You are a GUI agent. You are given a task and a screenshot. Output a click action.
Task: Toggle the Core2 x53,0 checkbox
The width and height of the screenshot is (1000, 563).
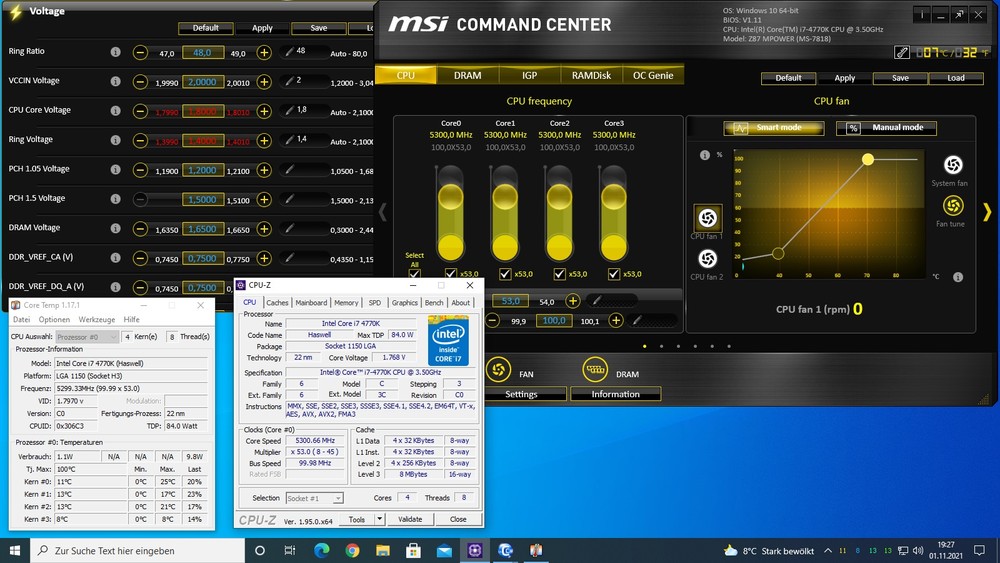pos(559,274)
